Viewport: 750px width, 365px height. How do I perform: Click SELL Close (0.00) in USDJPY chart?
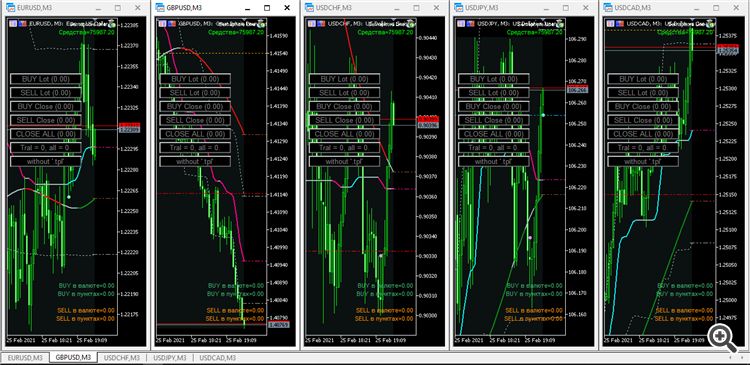[x=494, y=120]
